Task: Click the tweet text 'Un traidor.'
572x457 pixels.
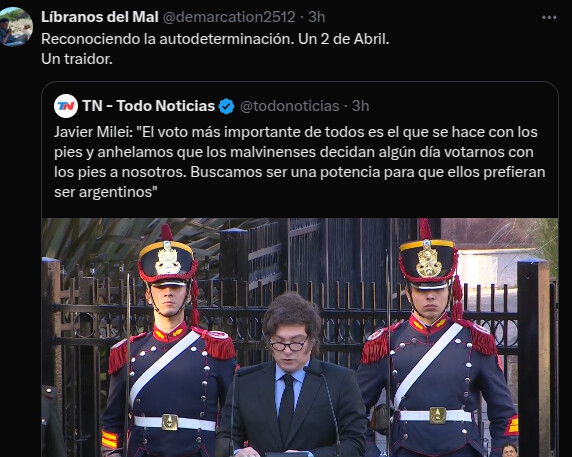Action: point(77,59)
